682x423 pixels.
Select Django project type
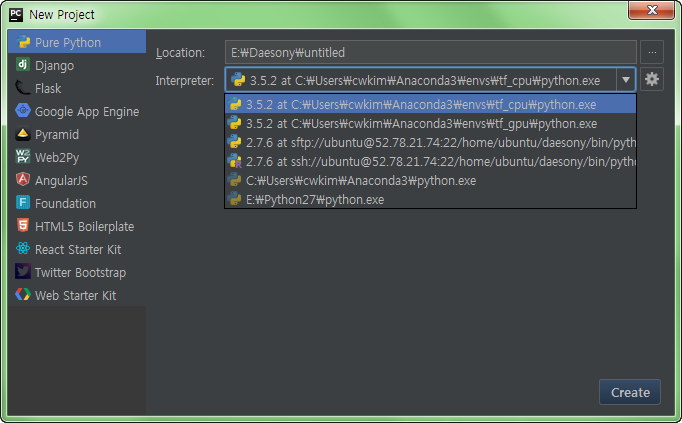click(77, 65)
